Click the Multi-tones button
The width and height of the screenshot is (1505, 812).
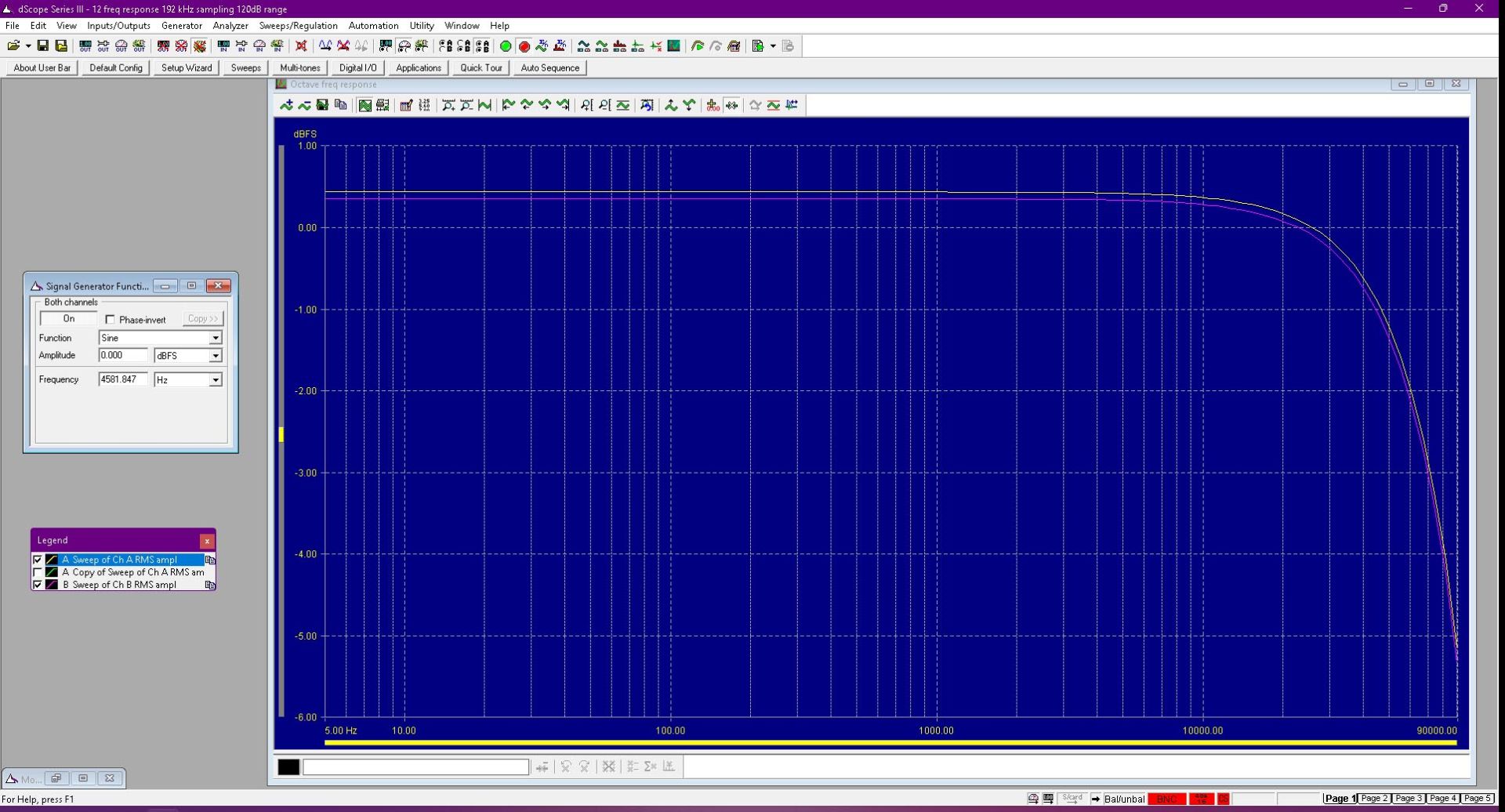pyautogui.click(x=300, y=68)
